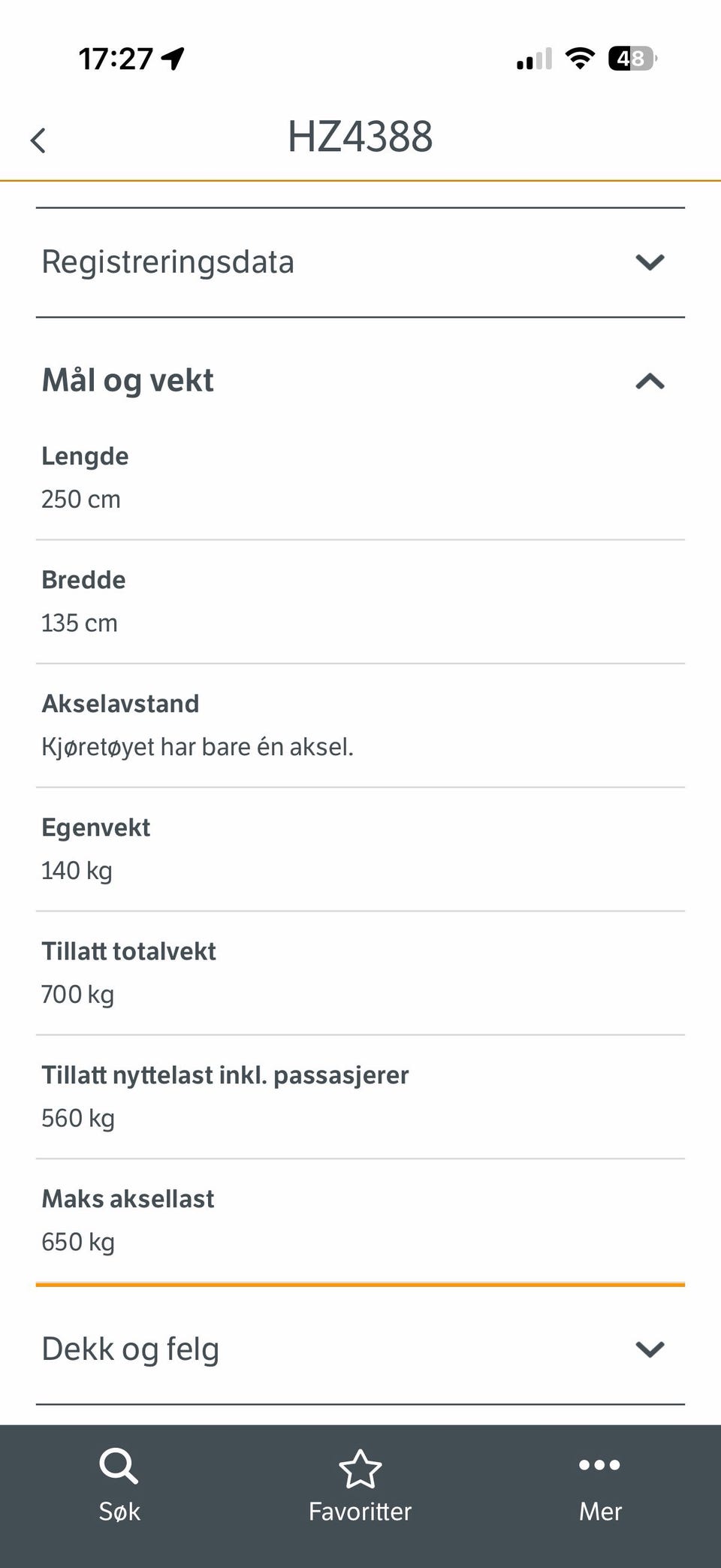Screen dimensions: 721x1568
Task: Tap the Registreringsdata heading
Action: point(167,262)
